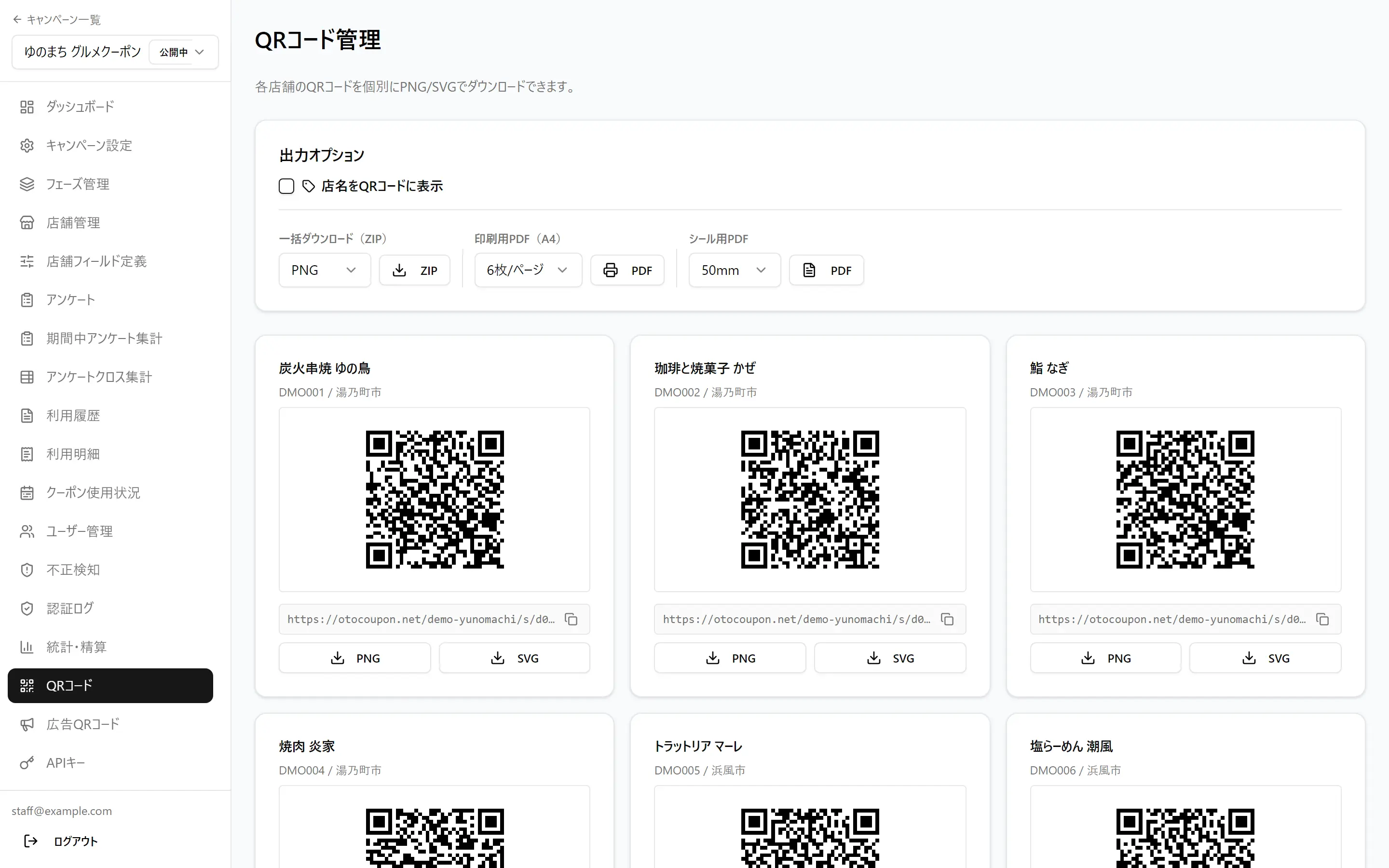
Task: Click the フェーズ管理 layers icon
Action: click(27, 184)
